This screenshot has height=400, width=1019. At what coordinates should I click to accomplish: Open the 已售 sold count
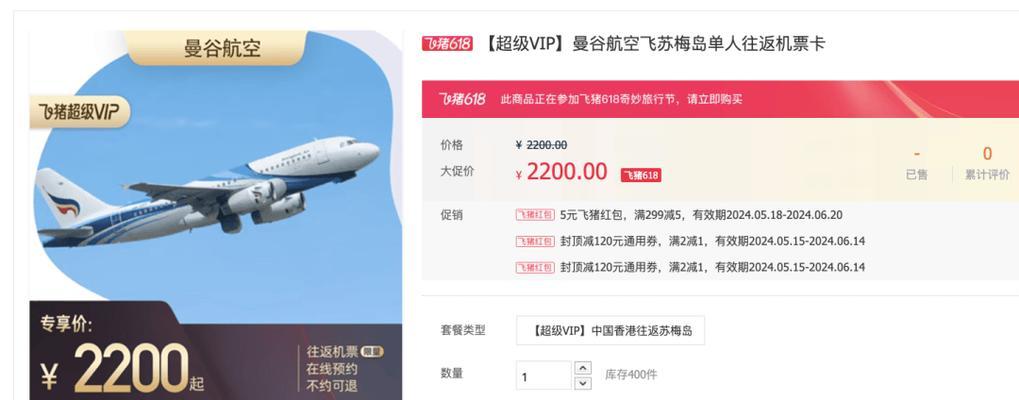pos(917,164)
